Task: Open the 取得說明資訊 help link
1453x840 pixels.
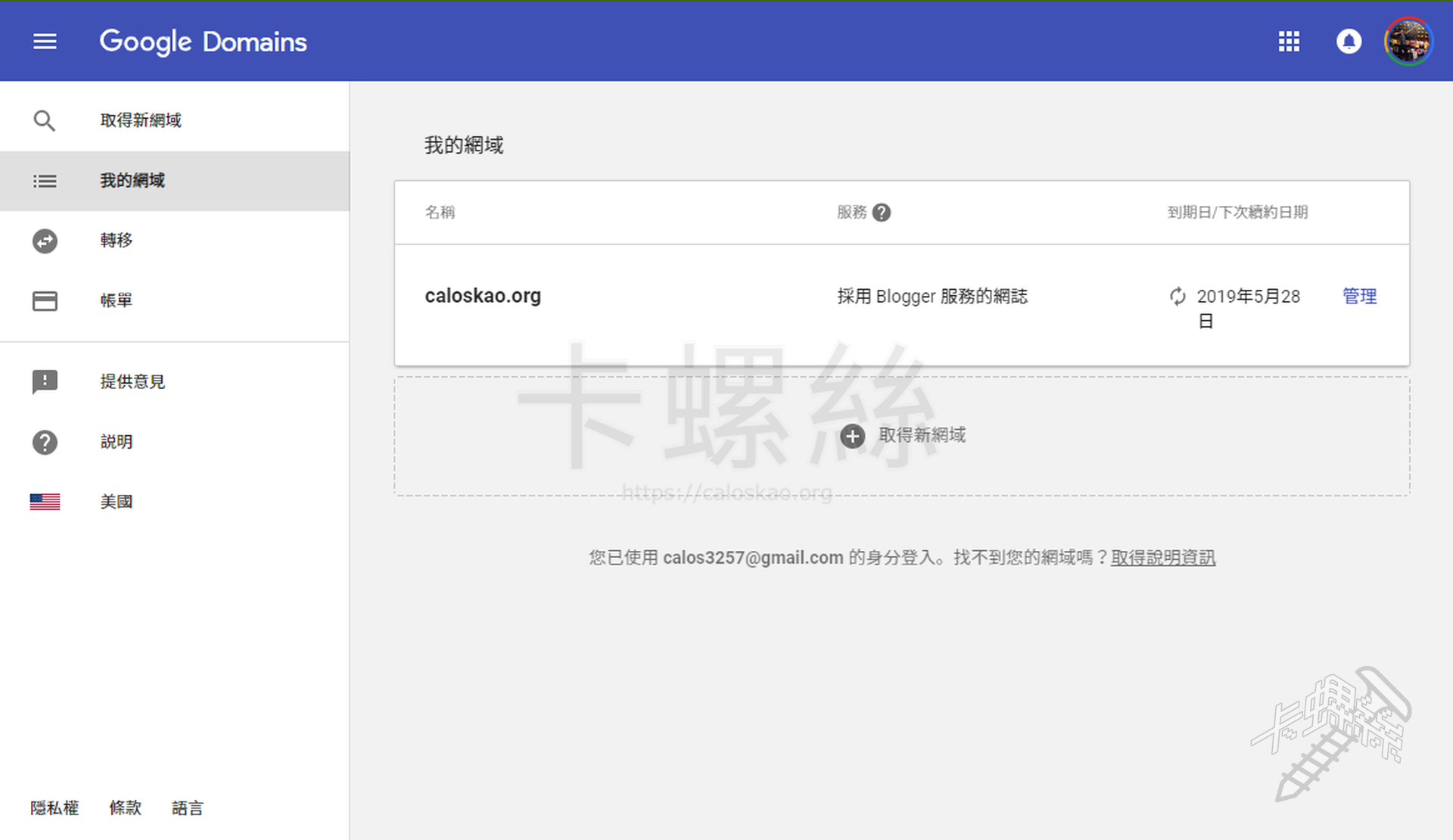Action: (1163, 558)
